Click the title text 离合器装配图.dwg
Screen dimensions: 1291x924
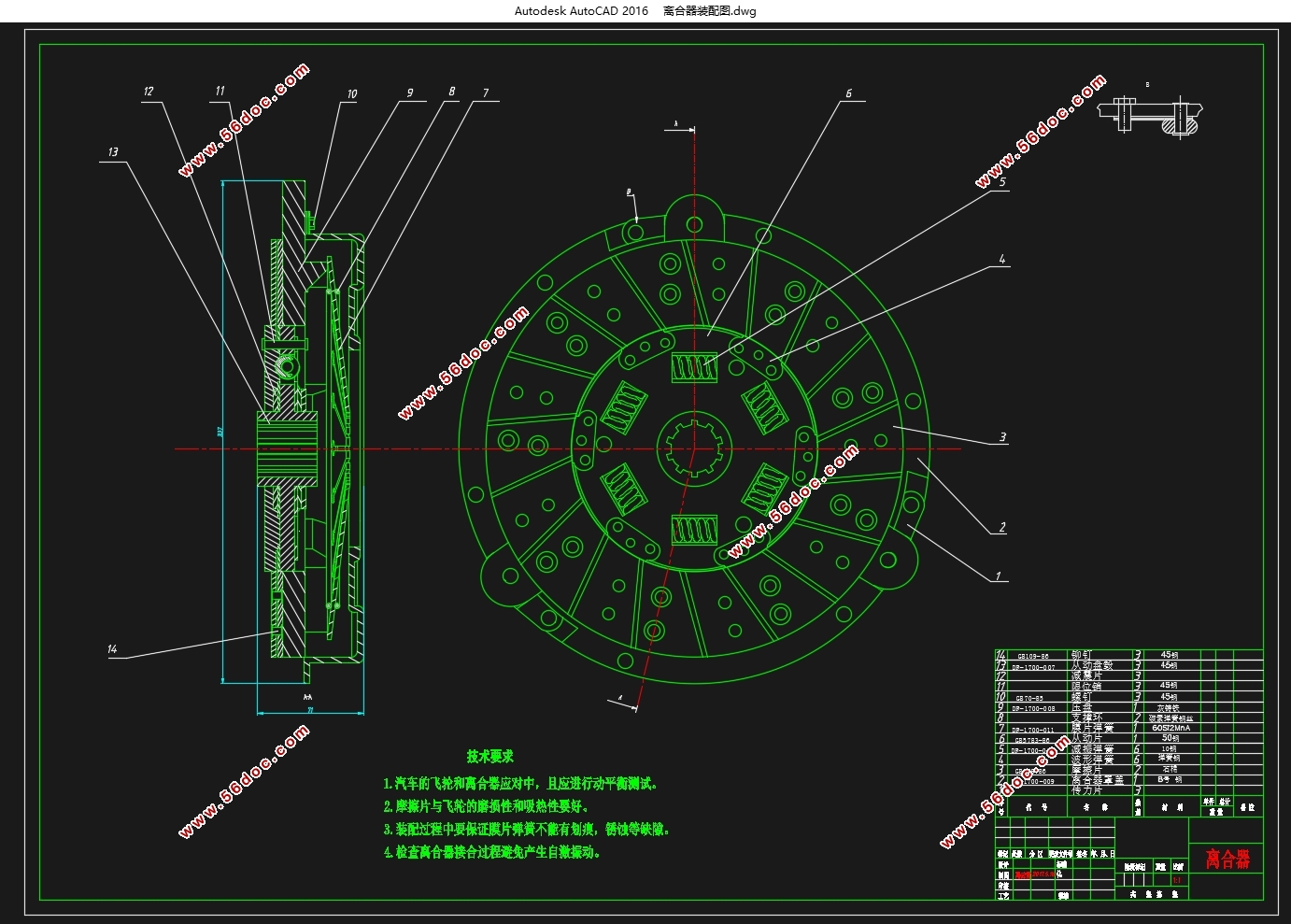[x=710, y=11]
